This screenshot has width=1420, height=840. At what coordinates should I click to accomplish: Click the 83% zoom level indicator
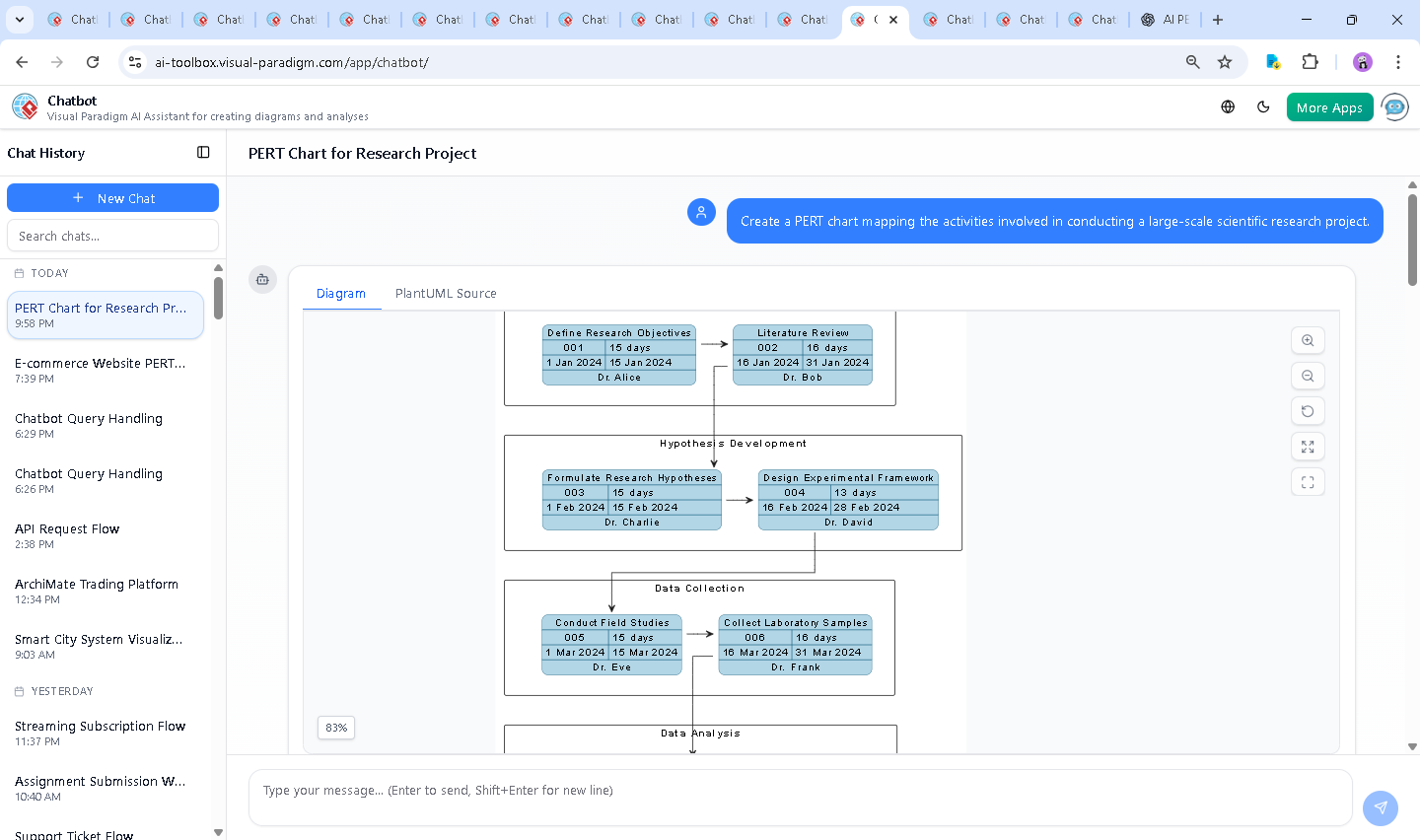pos(335,728)
